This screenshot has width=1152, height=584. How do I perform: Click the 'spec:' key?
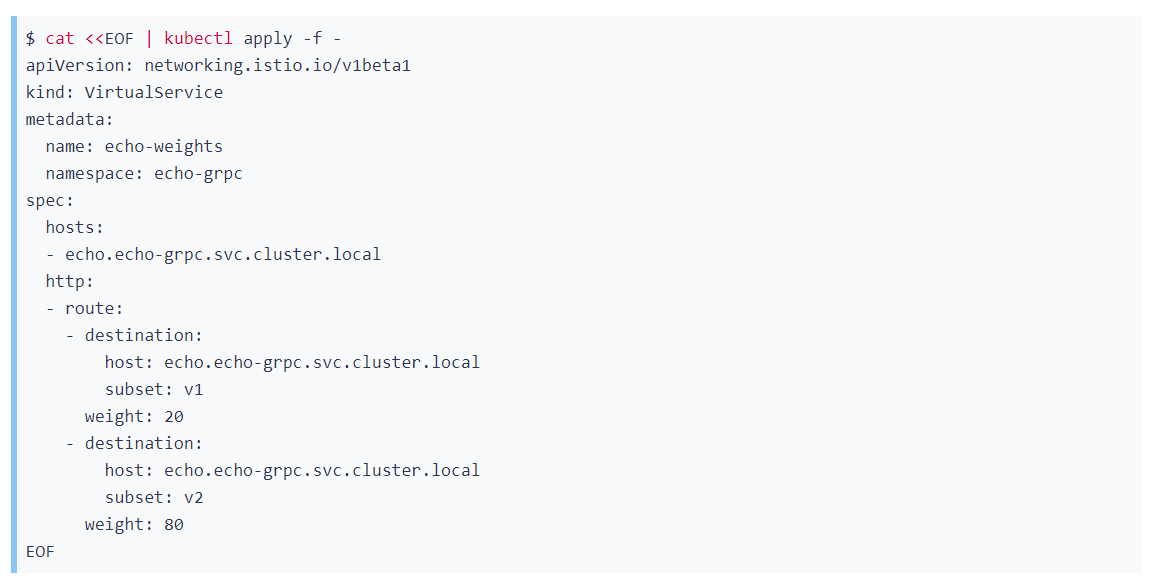pos(50,200)
